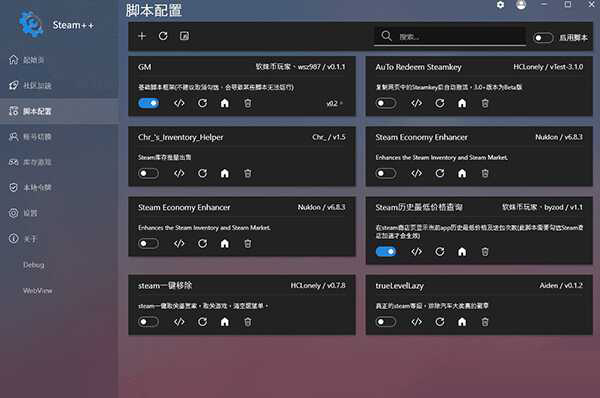Refresh the trueLevelLazy script
The width and height of the screenshot is (600, 398).
[x=440, y=322]
